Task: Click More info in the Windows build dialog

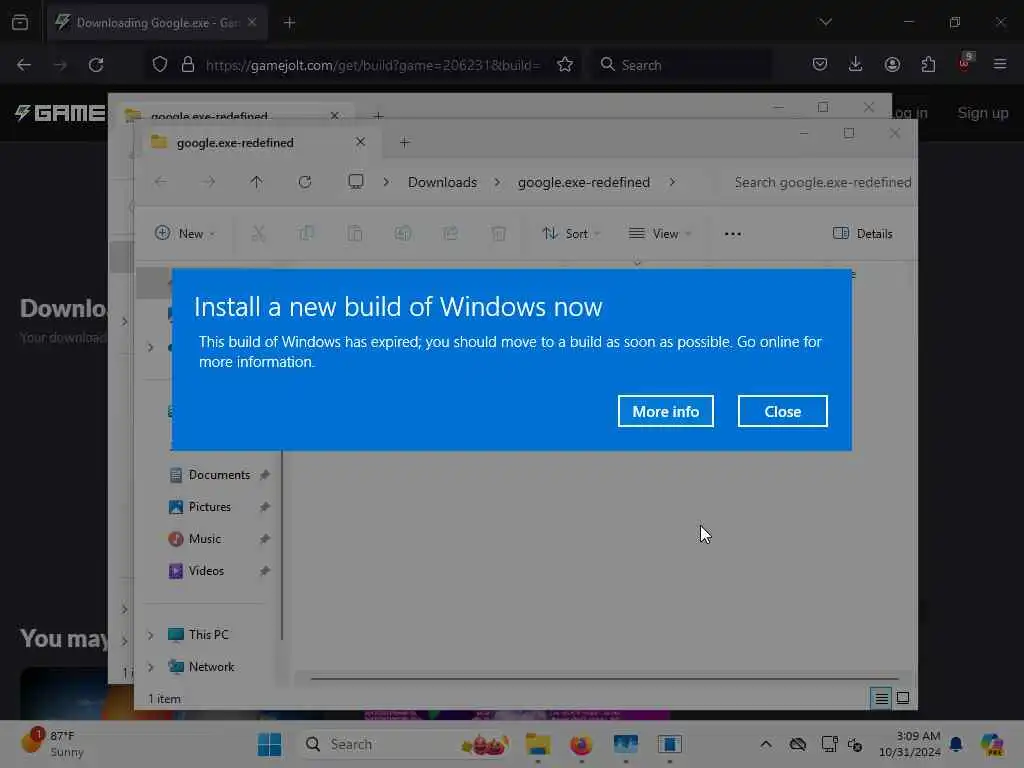Action: 665,411
